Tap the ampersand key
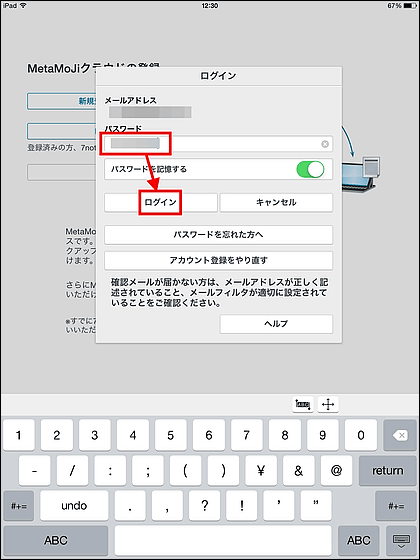 click(x=298, y=470)
